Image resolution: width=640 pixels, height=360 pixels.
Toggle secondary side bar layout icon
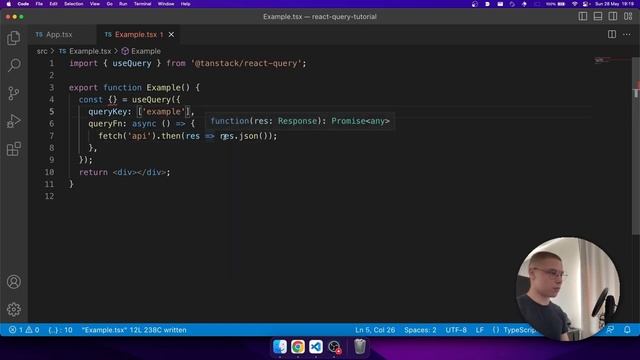(x=613, y=16)
